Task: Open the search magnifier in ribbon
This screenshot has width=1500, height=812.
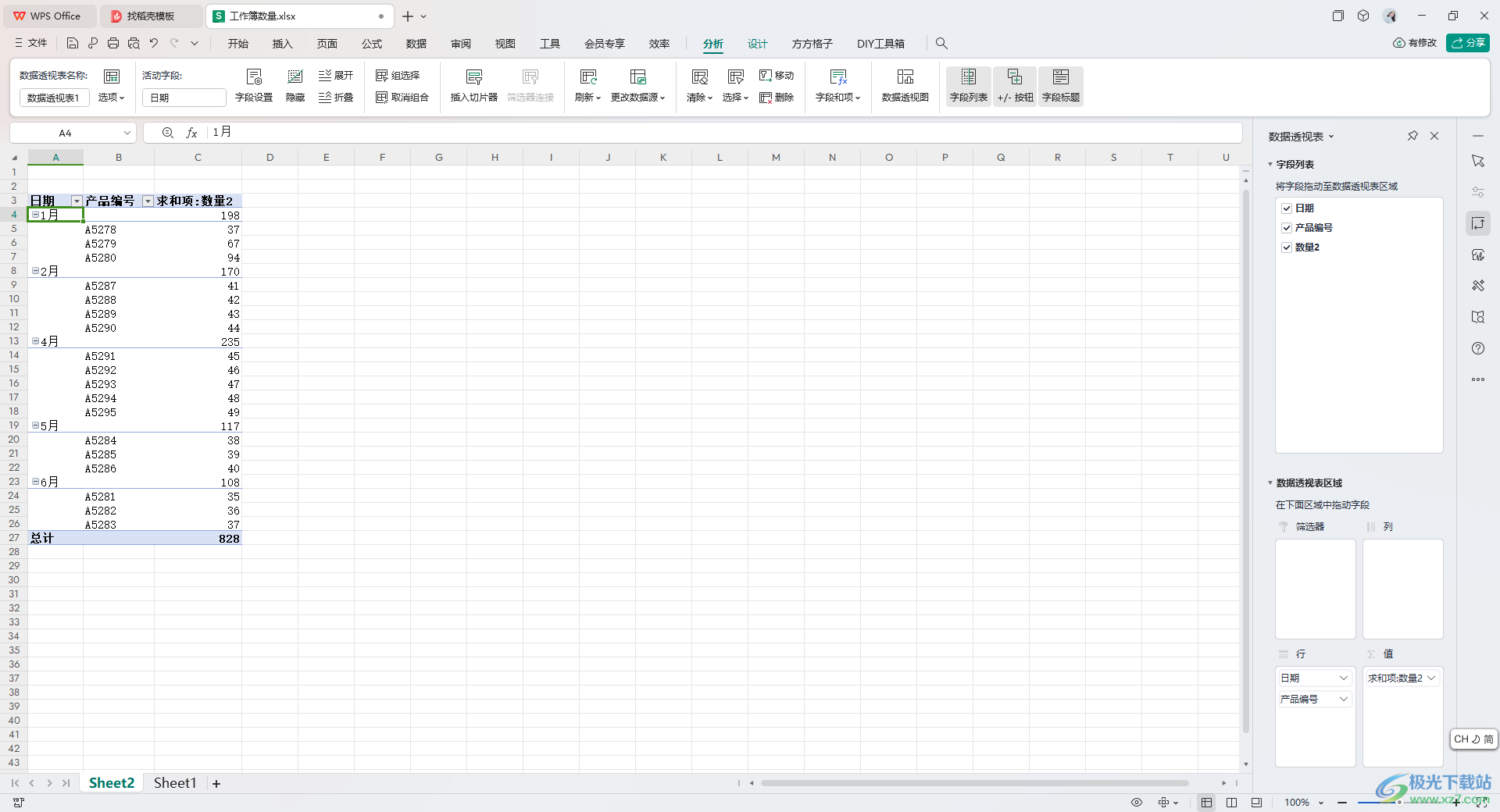Action: 941,44
